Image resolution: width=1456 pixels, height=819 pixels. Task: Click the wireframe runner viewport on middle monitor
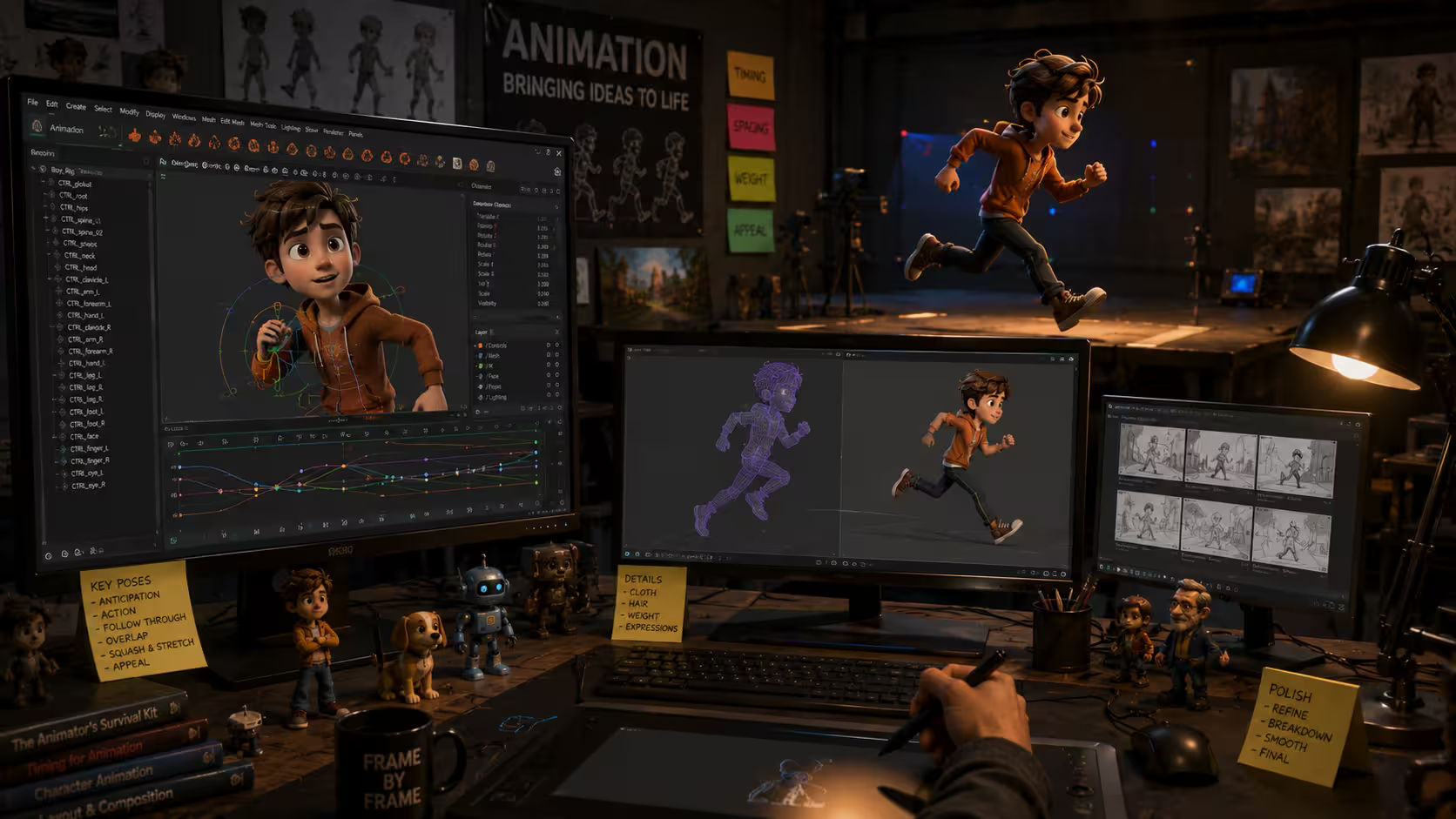point(733,453)
